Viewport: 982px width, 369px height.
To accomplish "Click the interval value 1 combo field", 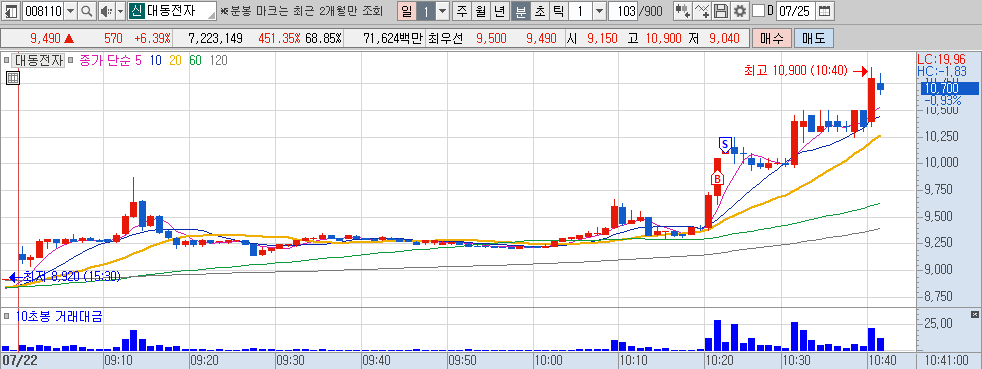I will [581, 11].
